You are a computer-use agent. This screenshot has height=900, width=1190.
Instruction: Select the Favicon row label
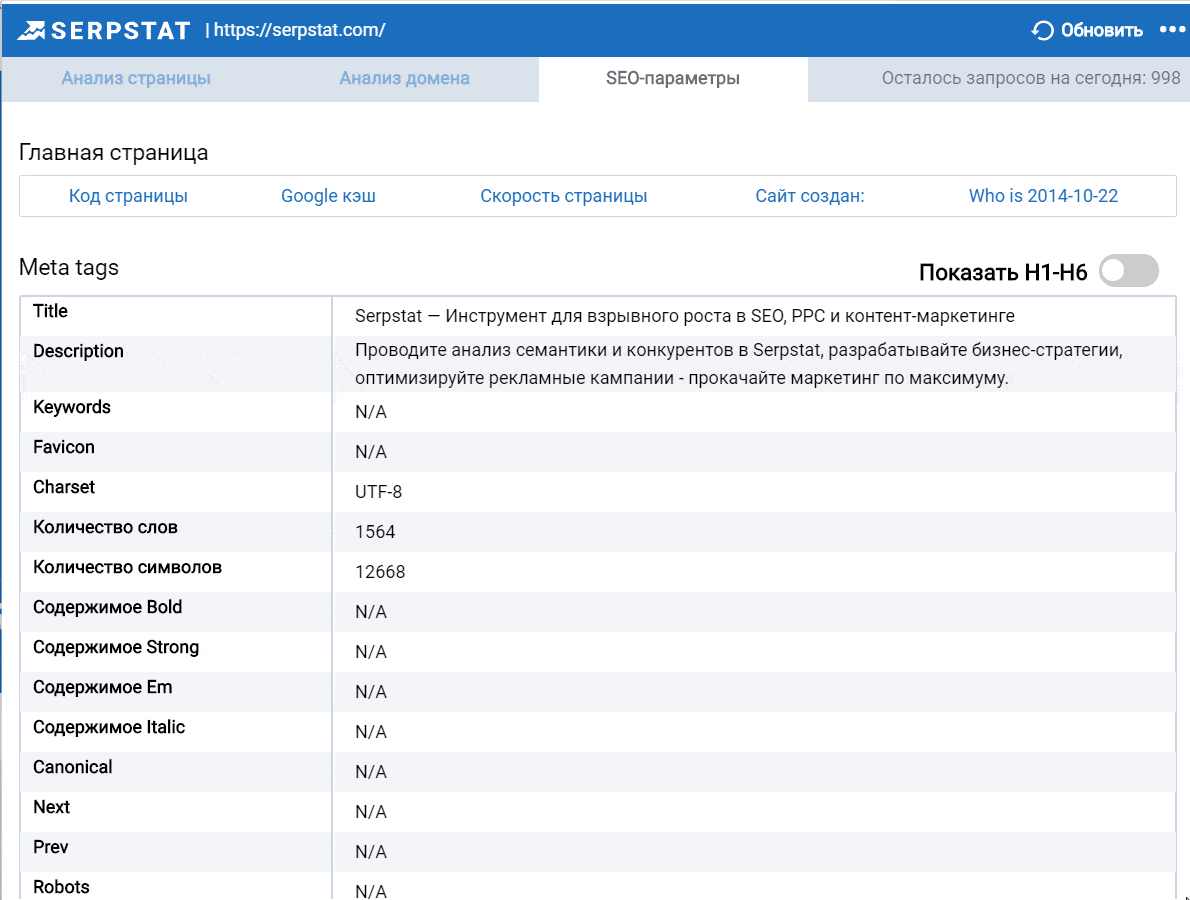pos(64,447)
